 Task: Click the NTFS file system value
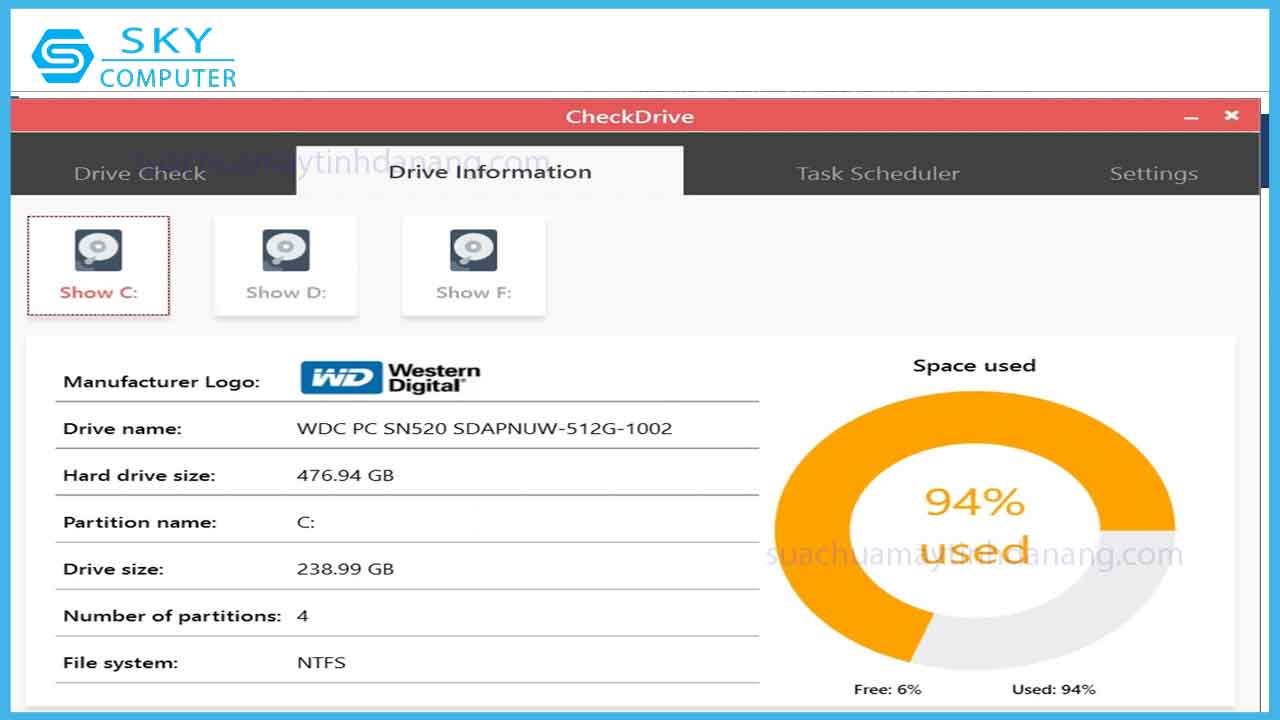coord(321,662)
